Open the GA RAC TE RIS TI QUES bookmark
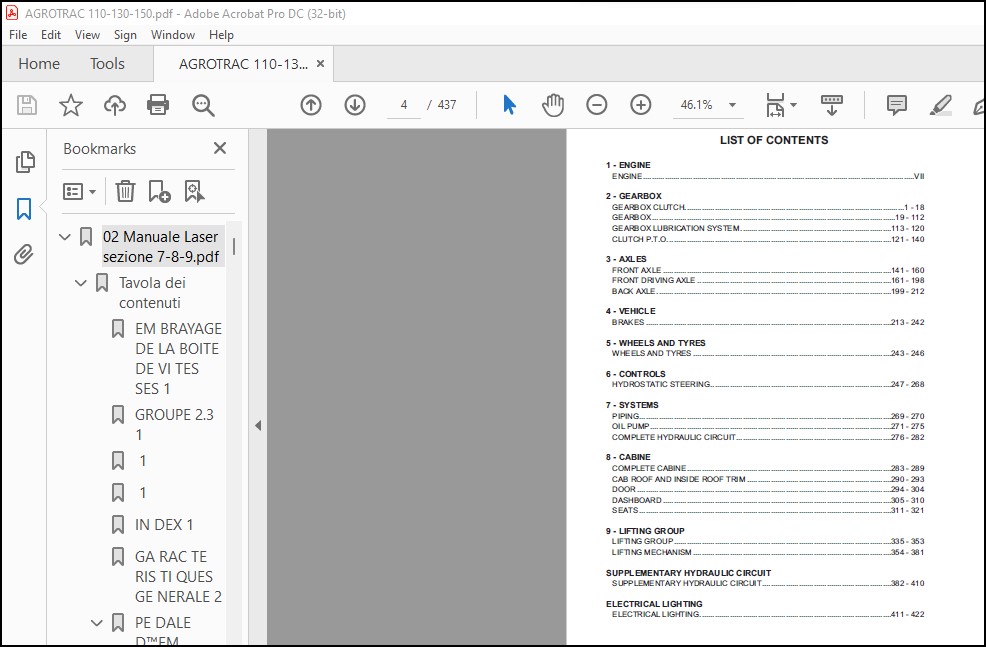Viewport: 986px width, 647px height. pyautogui.click(x=178, y=577)
